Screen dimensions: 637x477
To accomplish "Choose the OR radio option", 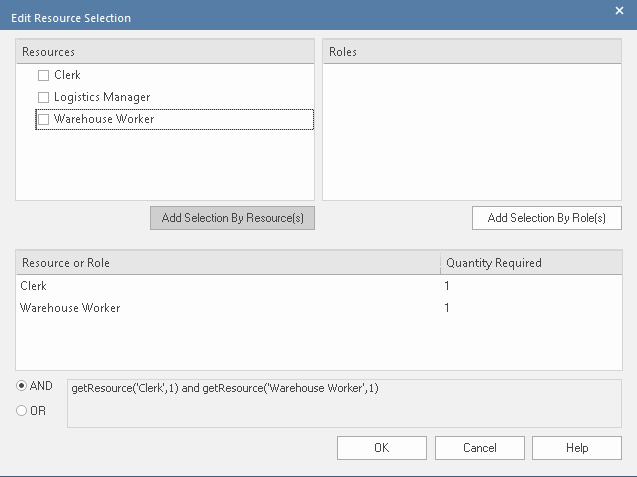I will point(23,410).
